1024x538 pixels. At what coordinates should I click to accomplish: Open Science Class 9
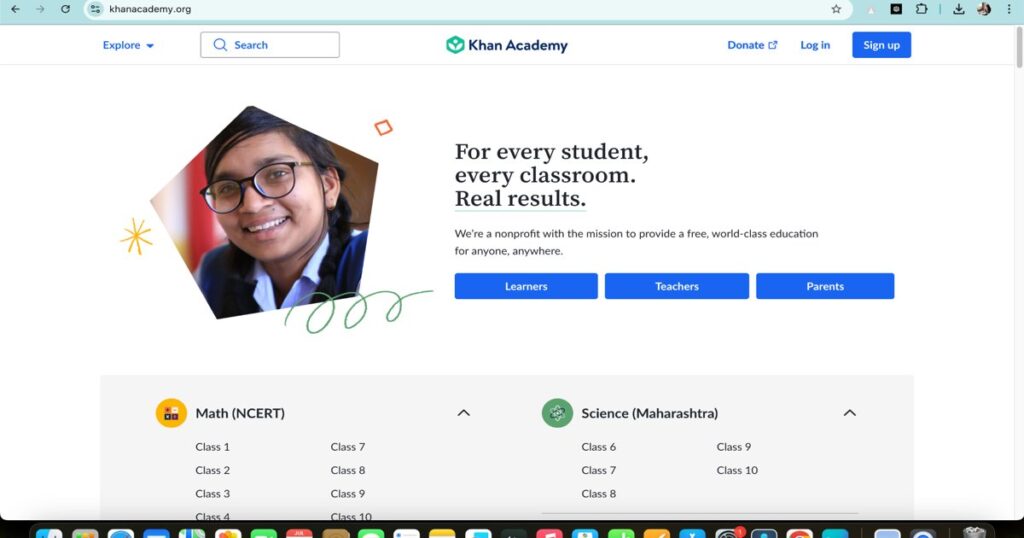[x=733, y=447]
